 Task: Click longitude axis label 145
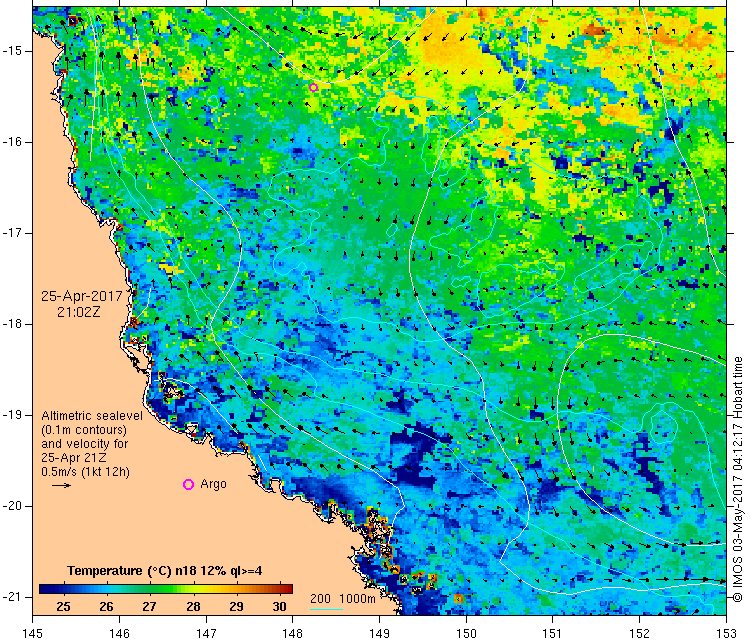click(33, 633)
